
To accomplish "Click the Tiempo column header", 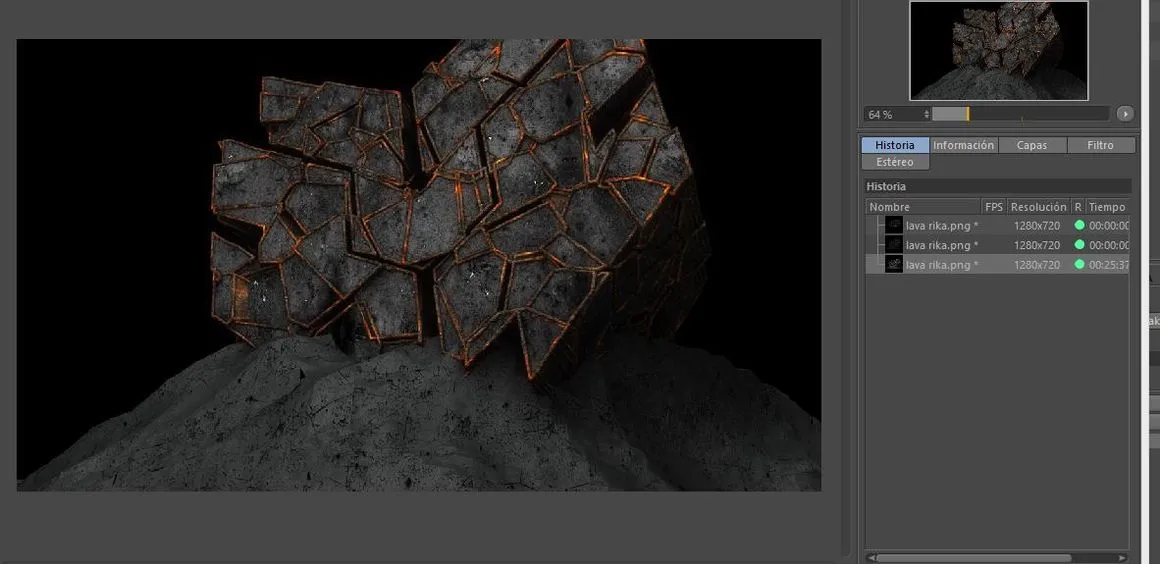I will pos(1107,207).
